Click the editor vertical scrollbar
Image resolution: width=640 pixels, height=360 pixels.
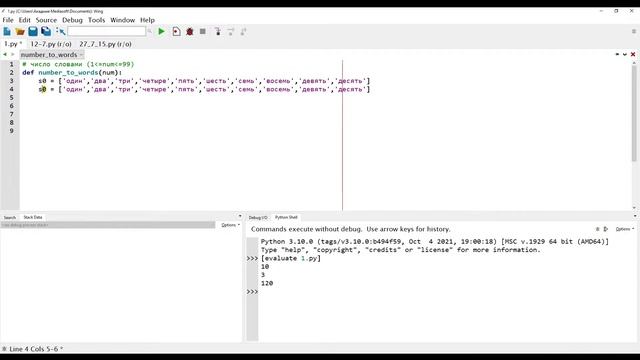pos(634,112)
